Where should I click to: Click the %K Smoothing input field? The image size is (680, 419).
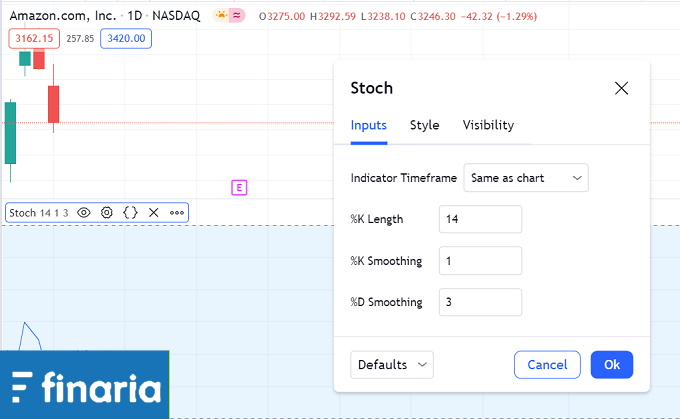(x=480, y=261)
